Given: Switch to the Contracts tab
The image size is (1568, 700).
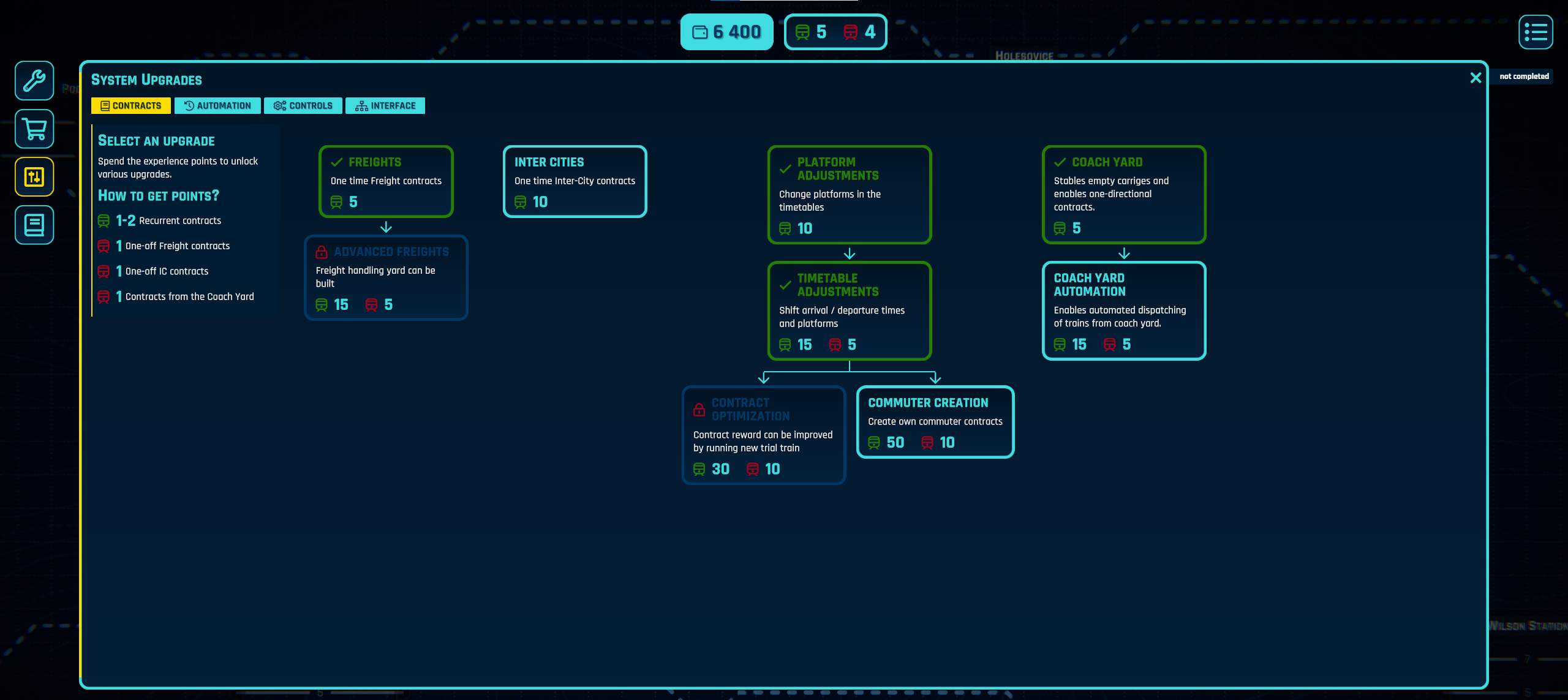Looking at the screenshot, I should click(131, 106).
